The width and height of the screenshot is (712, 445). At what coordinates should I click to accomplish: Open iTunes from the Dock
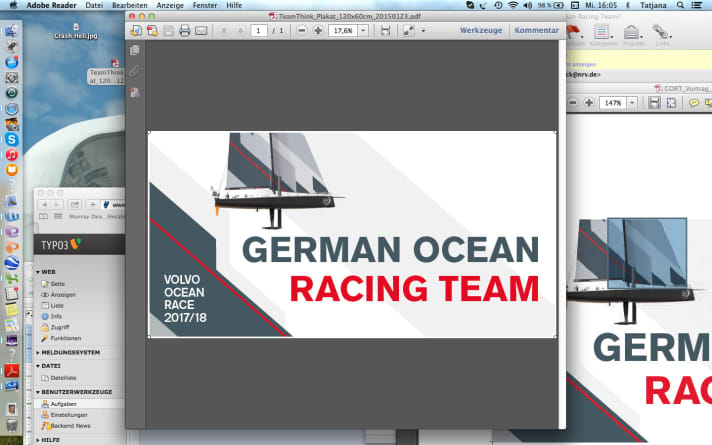[x=11, y=155]
